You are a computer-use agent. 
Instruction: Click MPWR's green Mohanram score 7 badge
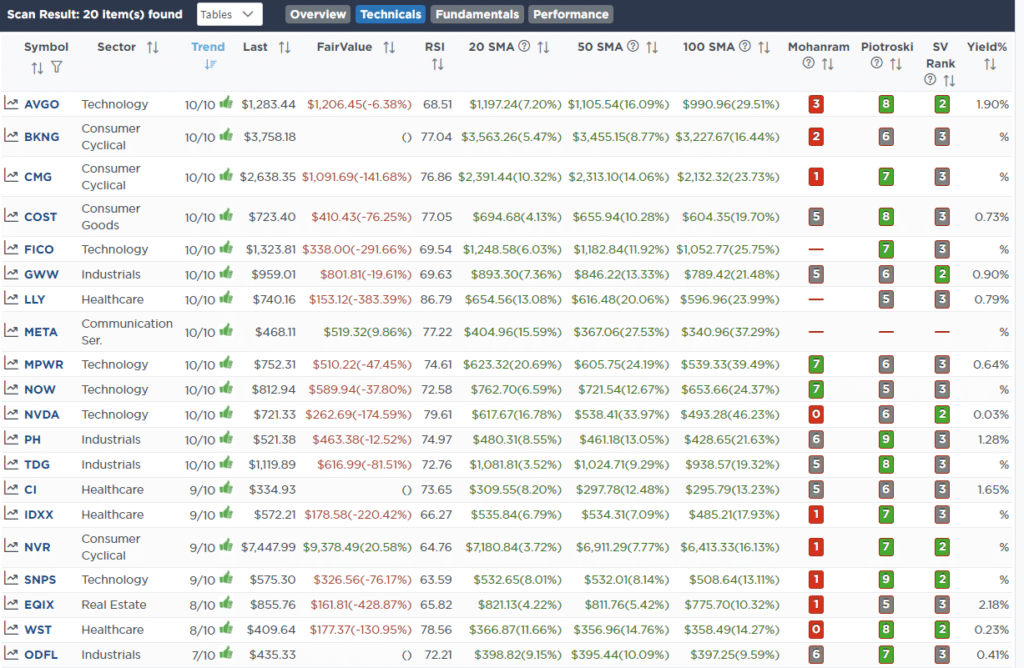pyautogui.click(x=816, y=364)
